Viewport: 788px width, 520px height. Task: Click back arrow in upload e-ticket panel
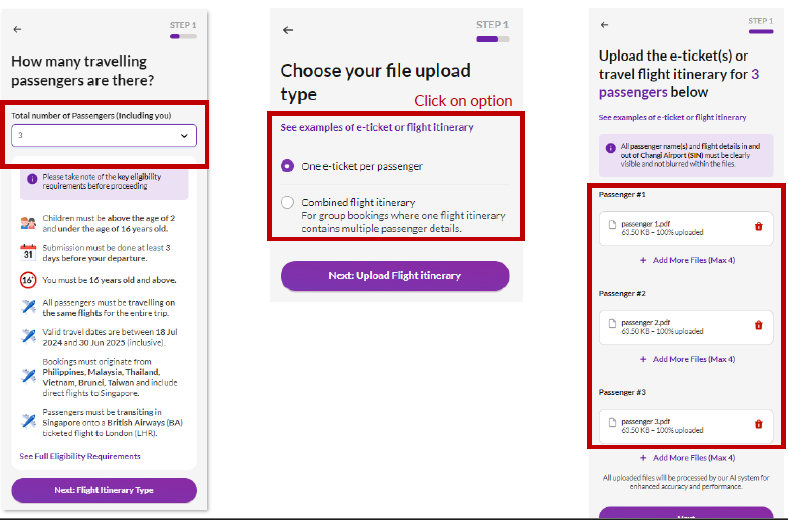tap(605, 24)
